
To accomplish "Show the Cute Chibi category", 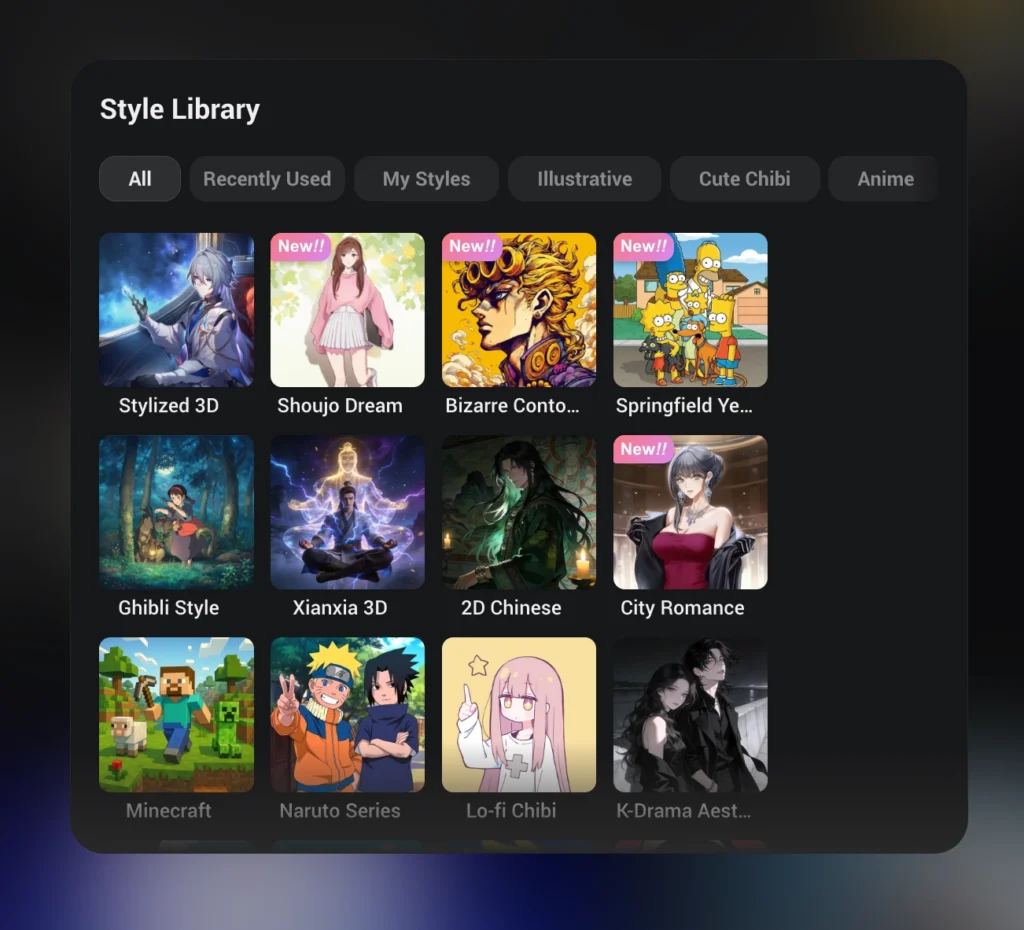I will [744, 179].
